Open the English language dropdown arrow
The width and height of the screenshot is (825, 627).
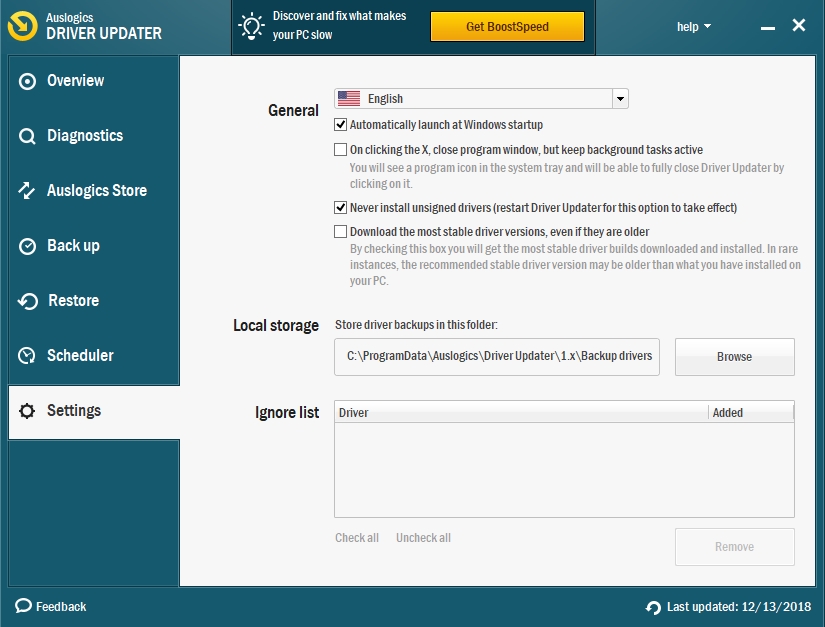pos(620,99)
